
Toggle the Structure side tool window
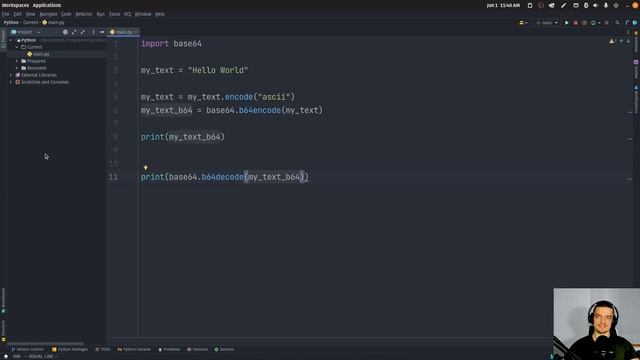[3, 331]
